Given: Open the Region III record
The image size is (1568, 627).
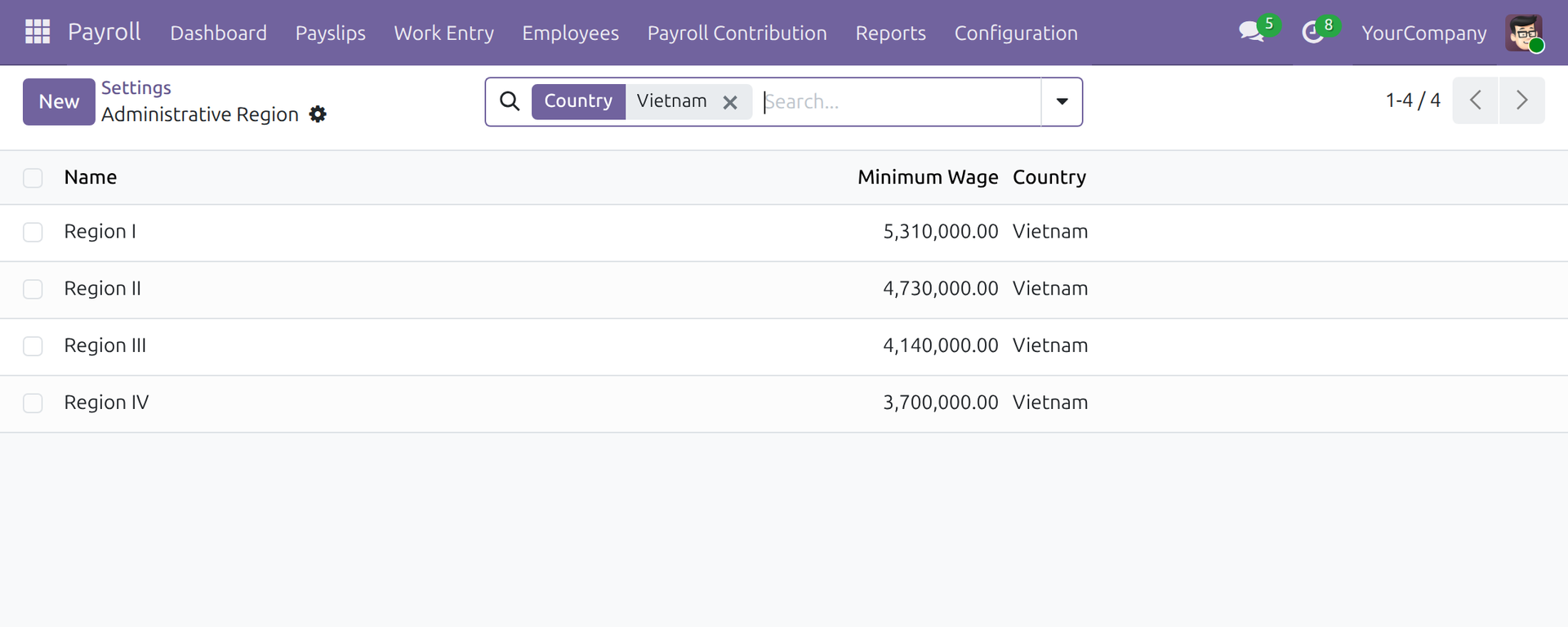Looking at the screenshot, I should coord(105,346).
